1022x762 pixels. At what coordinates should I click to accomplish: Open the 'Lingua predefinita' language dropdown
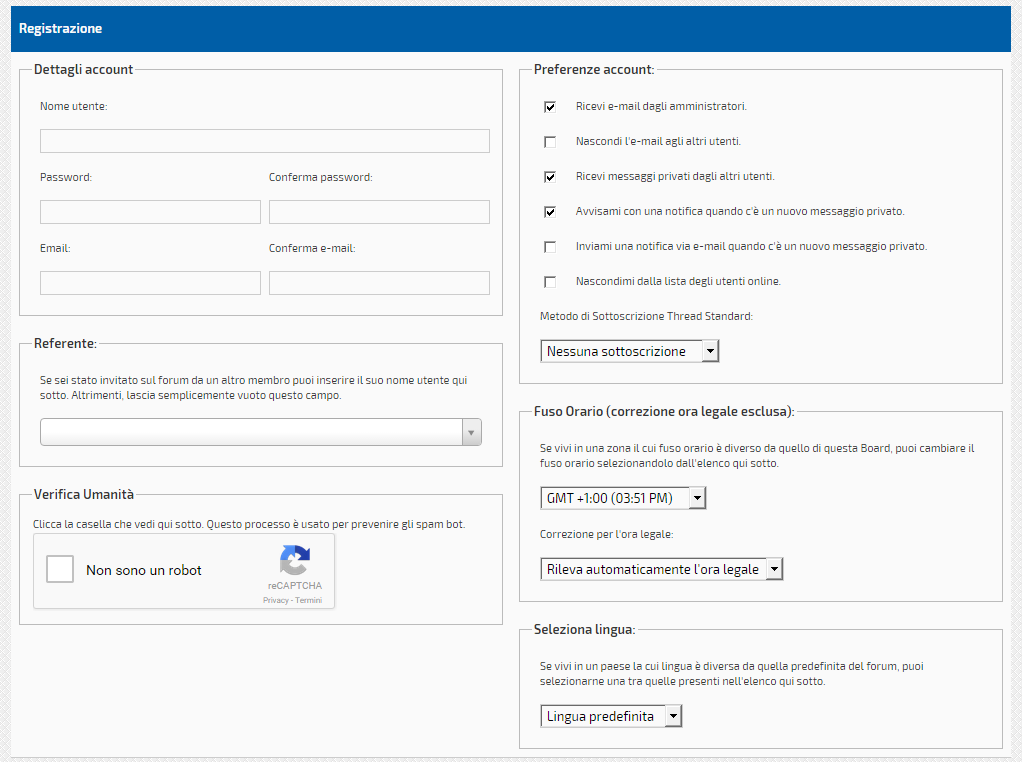coord(611,716)
